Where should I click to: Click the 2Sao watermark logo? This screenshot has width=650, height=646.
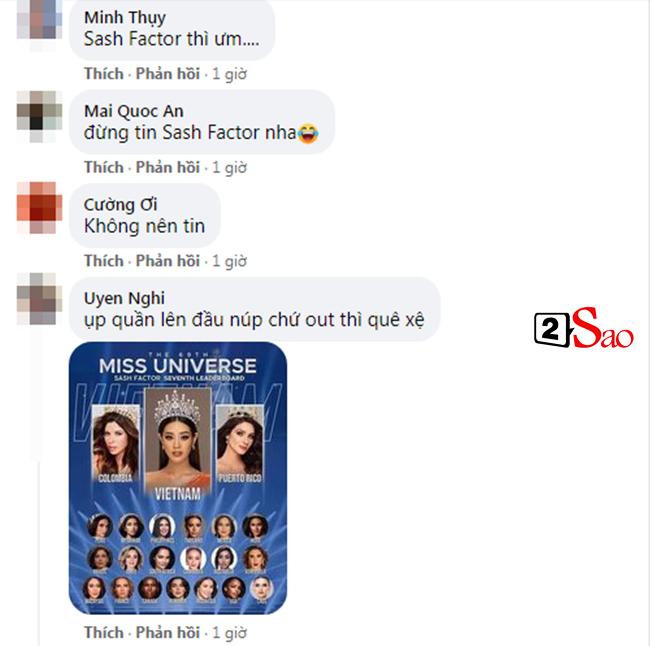(x=584, y=328)
